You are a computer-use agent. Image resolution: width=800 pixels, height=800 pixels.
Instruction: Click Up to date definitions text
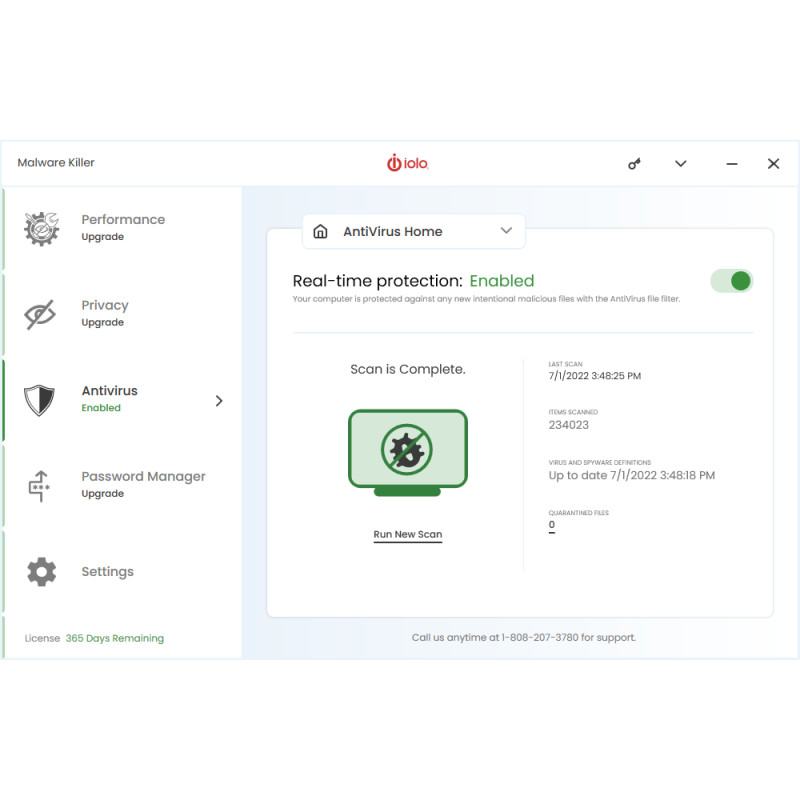click(632, 476)
